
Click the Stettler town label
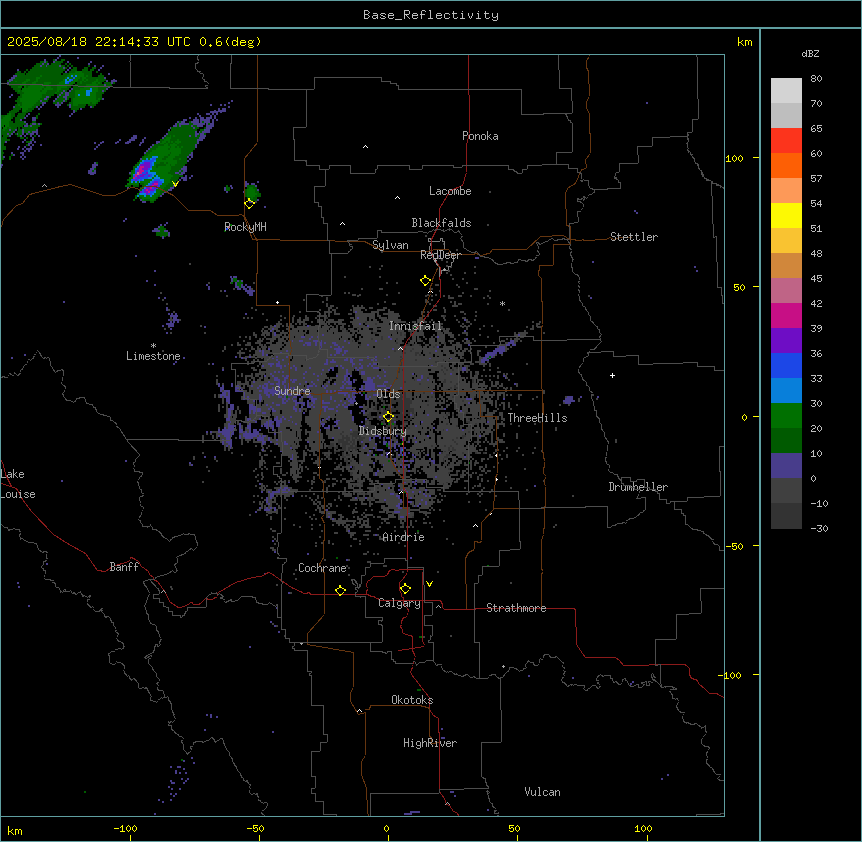(x=634, y=237)
